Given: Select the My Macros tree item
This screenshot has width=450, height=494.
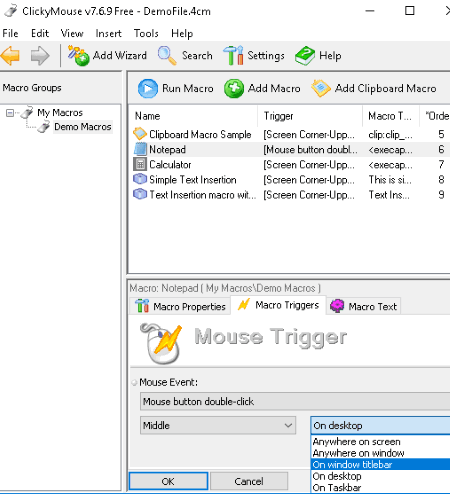Looking at the screenshot, I should pos(60,113).
